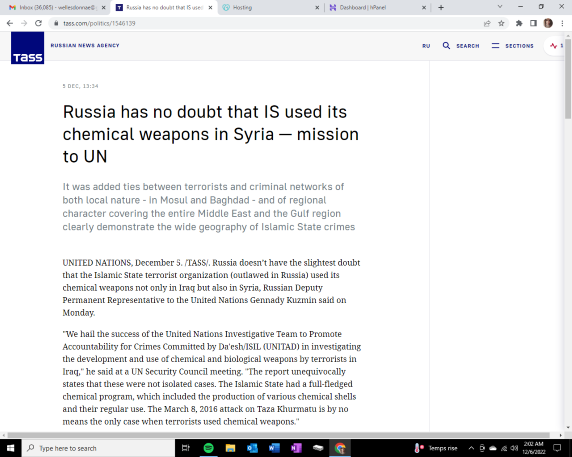The width and height of the screenshot is (572, 457).
Task: Open Spotify from the taskbar
Action: pyautogui.click(x=208, y=448)
